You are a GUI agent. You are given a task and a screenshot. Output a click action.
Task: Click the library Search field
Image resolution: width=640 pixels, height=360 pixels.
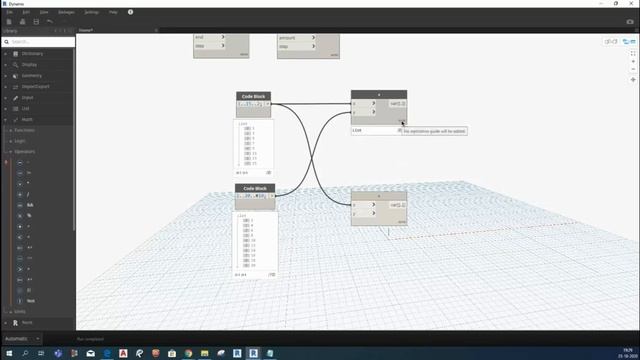38,42
